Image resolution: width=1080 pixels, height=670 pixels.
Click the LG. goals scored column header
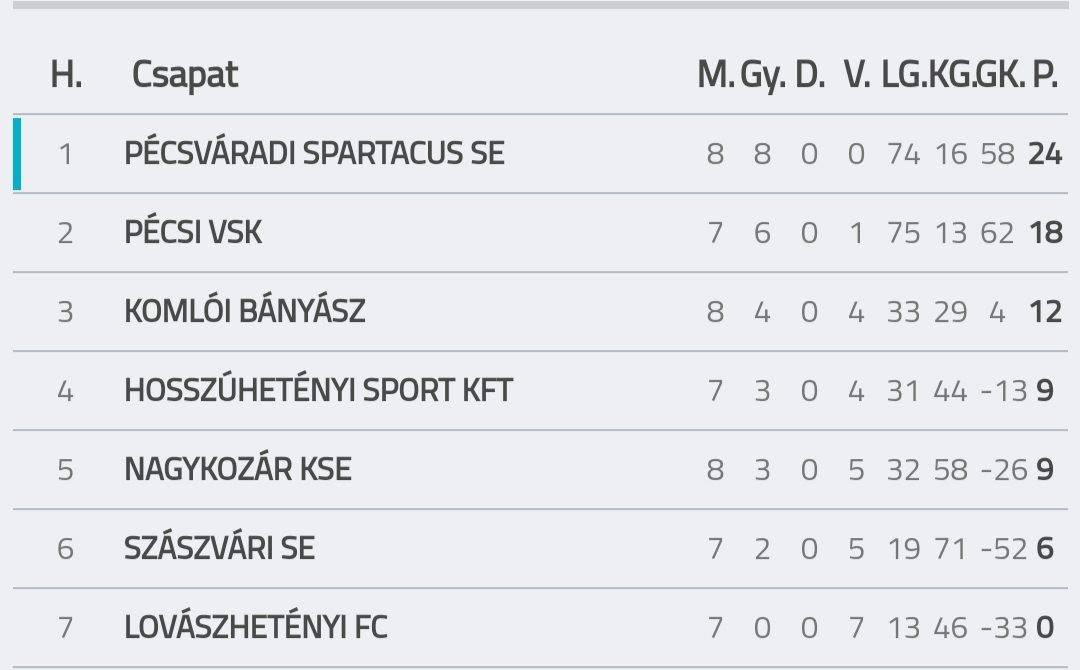coord(904,74)
